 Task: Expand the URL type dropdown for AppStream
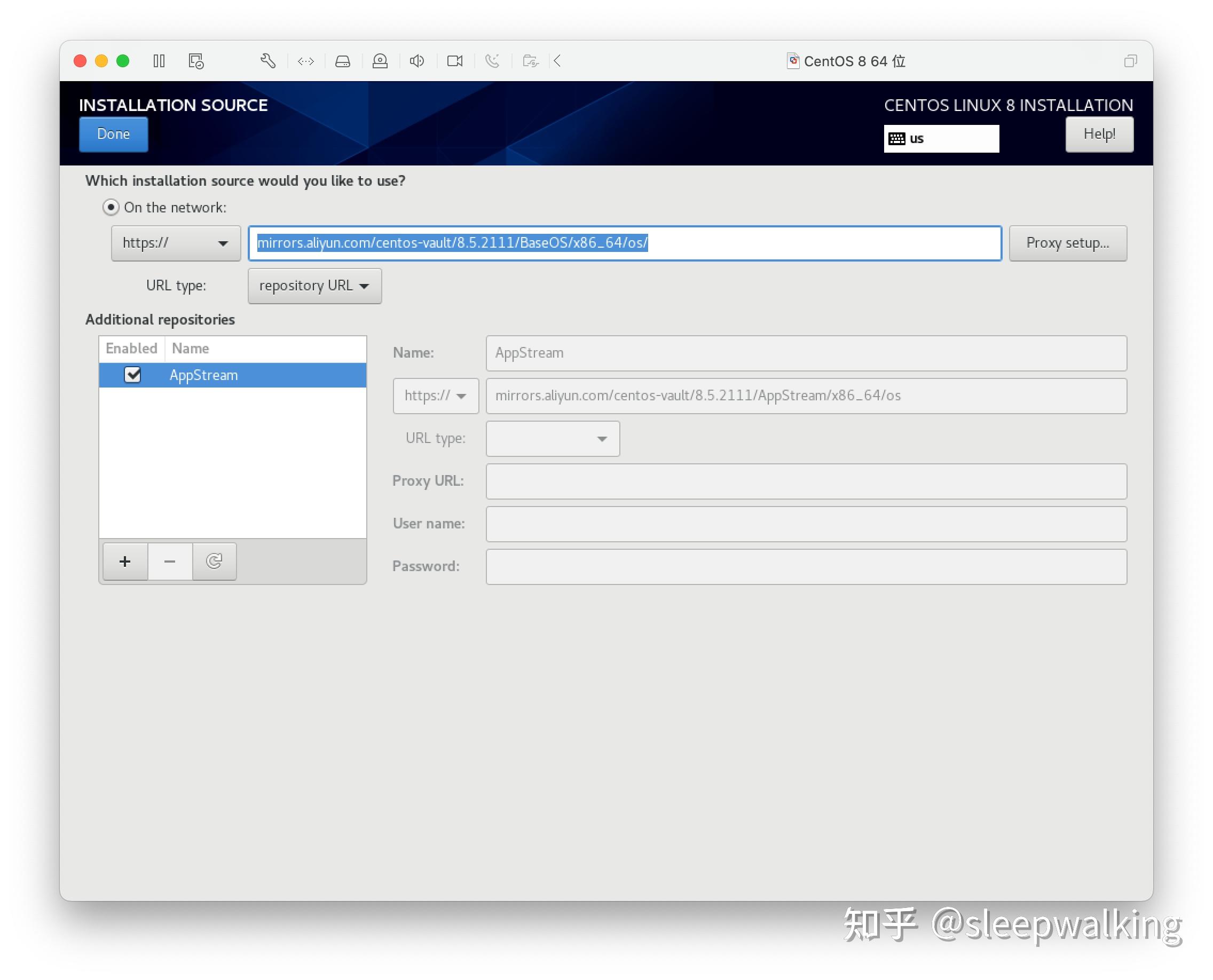coord(552,439)
